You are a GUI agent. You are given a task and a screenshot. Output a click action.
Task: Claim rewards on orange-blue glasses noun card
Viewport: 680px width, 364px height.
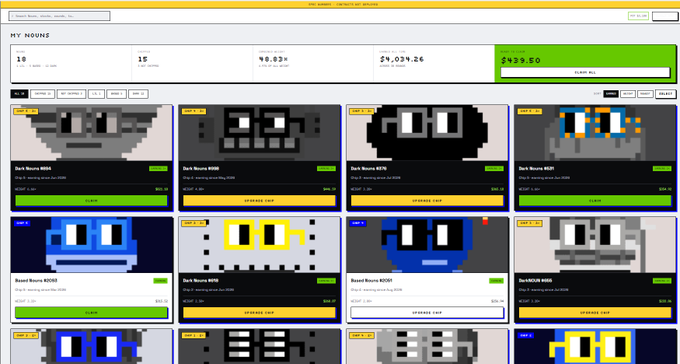[595, 200]
